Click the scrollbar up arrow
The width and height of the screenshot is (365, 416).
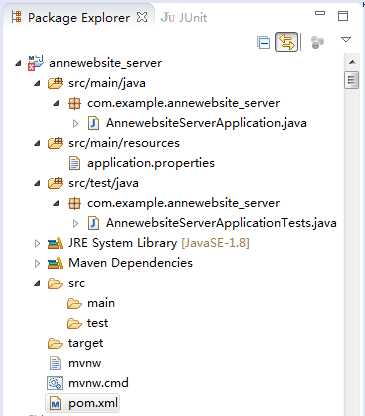click(352, 62)
